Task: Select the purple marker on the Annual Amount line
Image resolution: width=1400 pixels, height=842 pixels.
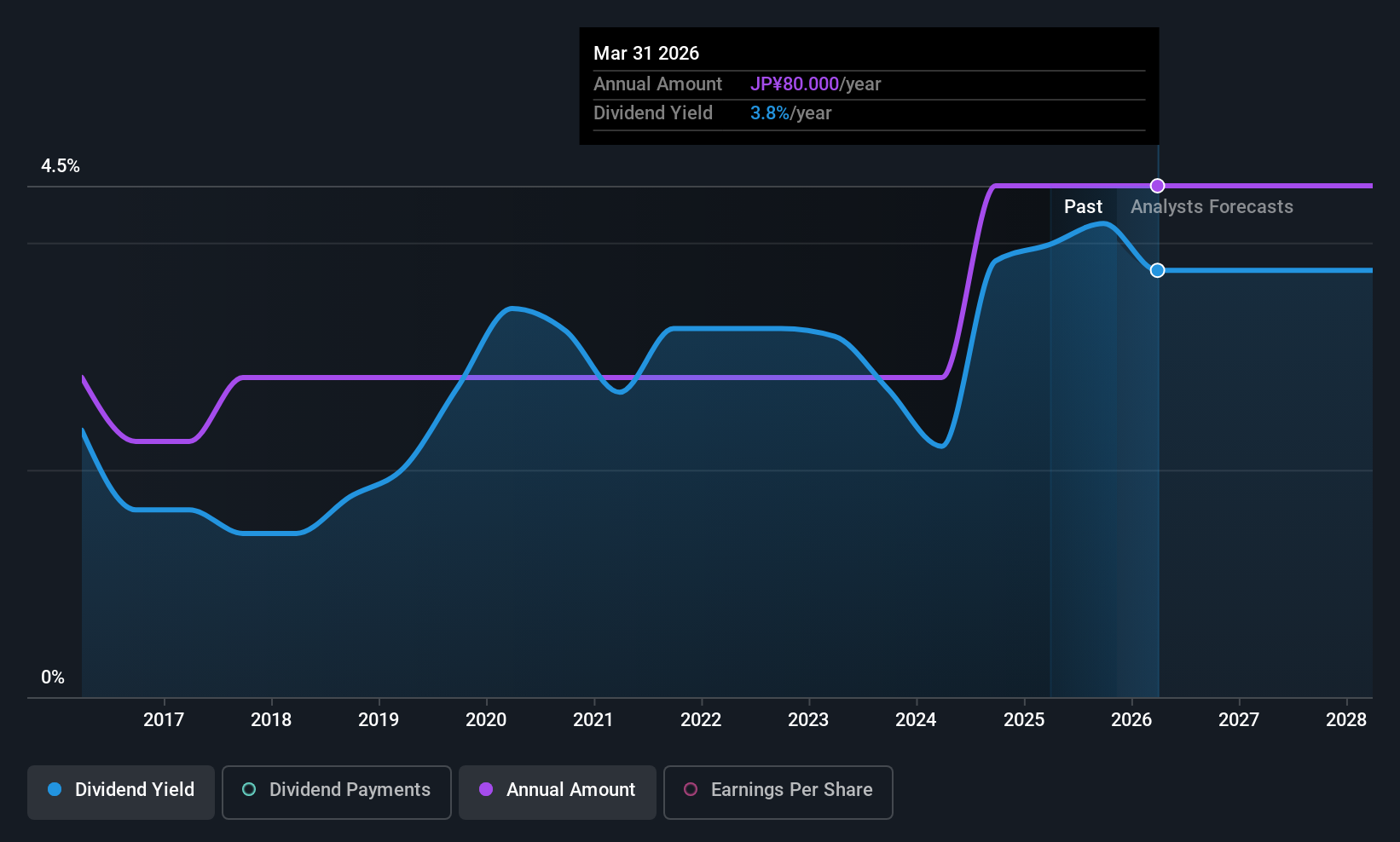Action: click(x=1157, y=185)
